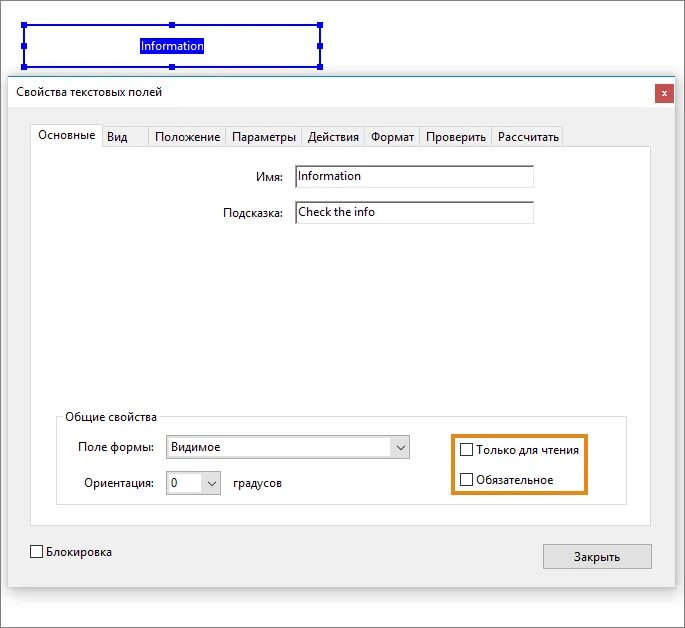
Task: Click the Имя input field
Action: pos(414,176)
